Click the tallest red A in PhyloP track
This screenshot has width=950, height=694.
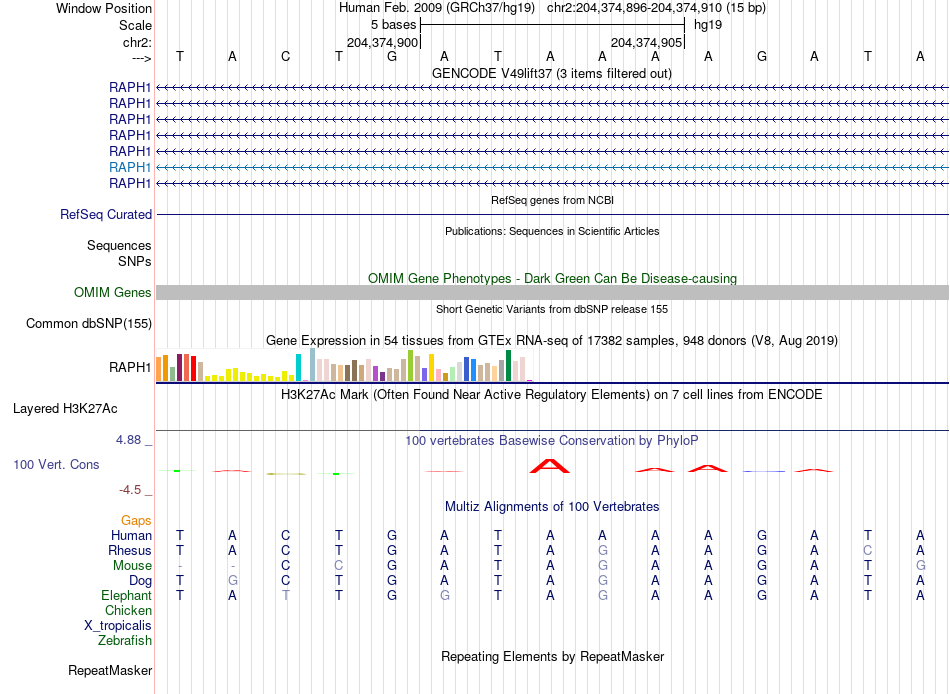point(550,466)
